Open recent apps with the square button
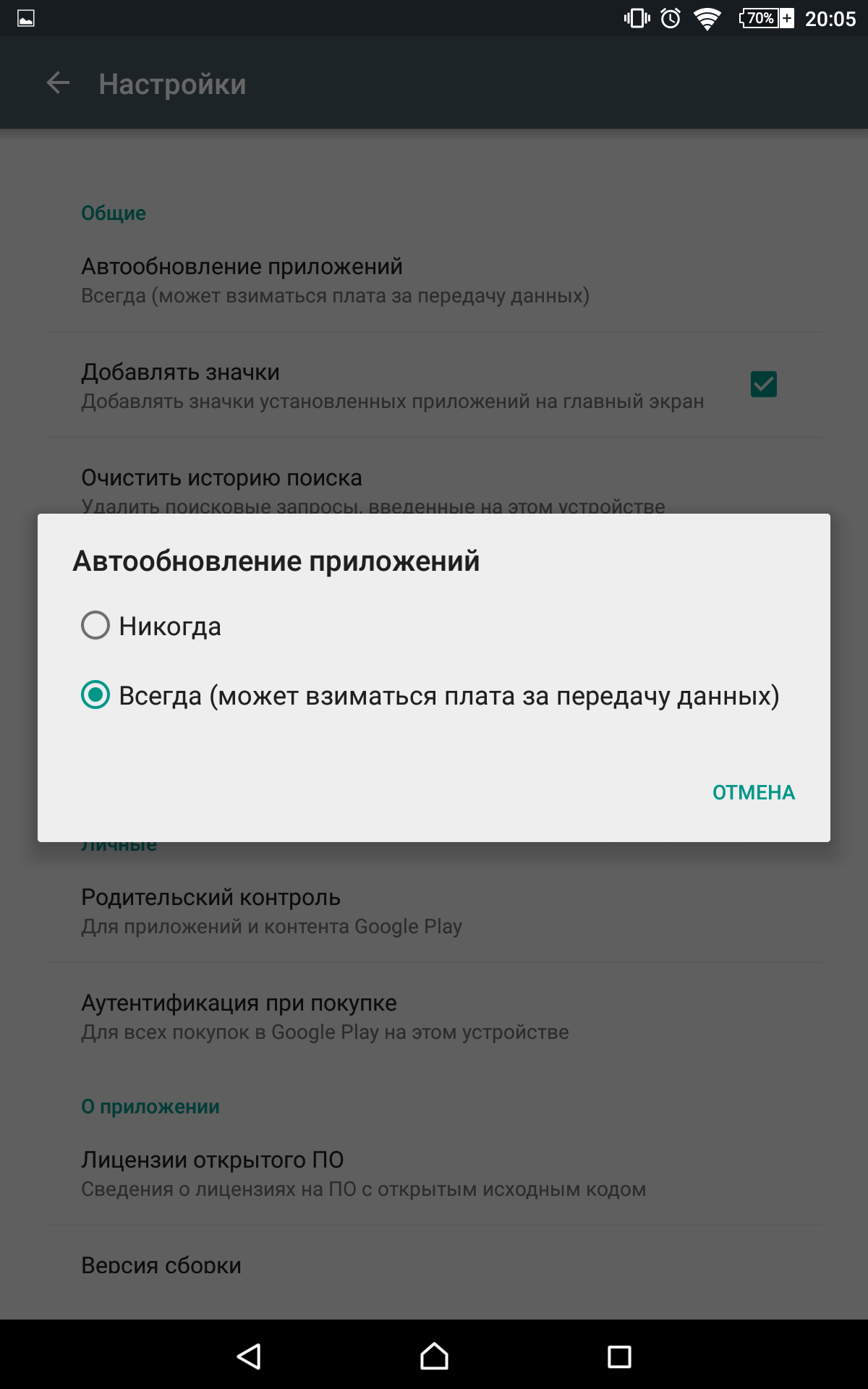This screenshot has width=868, height=1389. point(619,1356)
